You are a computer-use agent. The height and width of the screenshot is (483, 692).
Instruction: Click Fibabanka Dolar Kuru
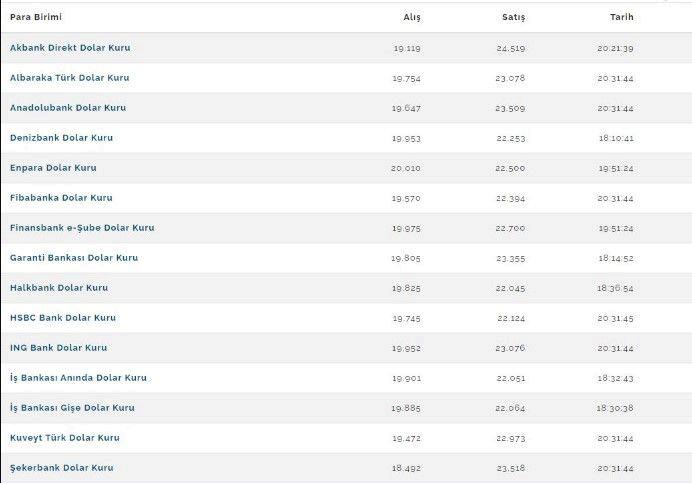point(61,198)
